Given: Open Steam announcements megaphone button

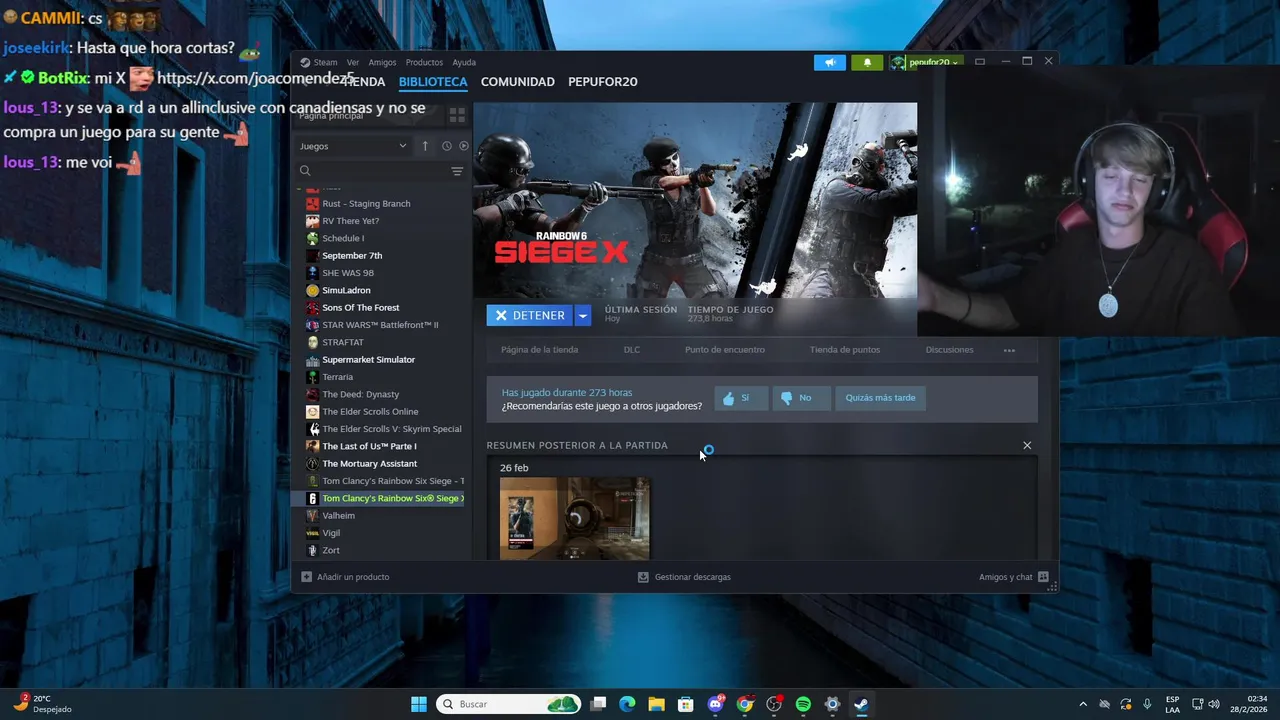Looking at the screenshot, I should (829, 62).
